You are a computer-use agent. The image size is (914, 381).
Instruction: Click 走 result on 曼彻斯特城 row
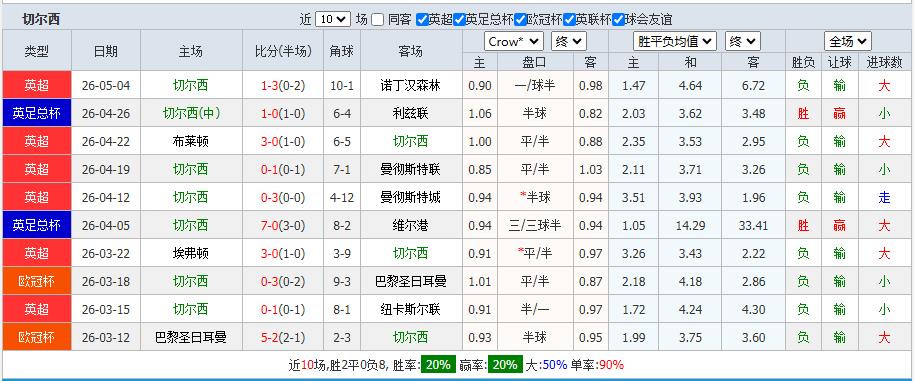(x=884, y=197)
